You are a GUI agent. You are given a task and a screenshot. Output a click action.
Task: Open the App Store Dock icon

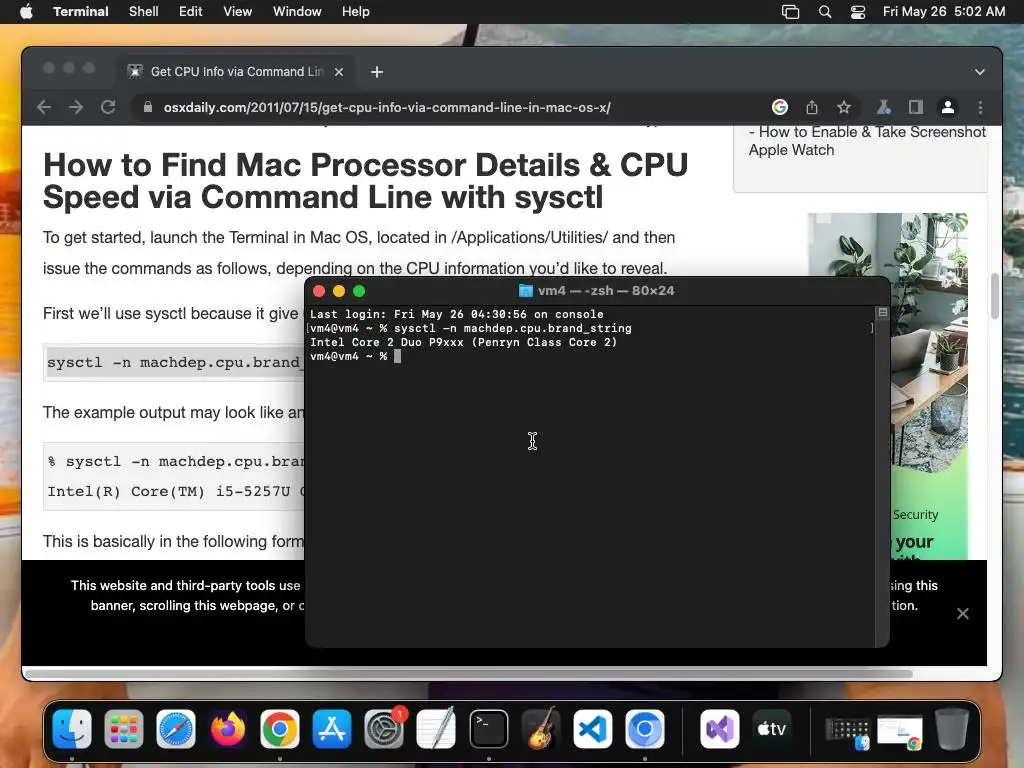pyautogui.click(x=332, y=729)
